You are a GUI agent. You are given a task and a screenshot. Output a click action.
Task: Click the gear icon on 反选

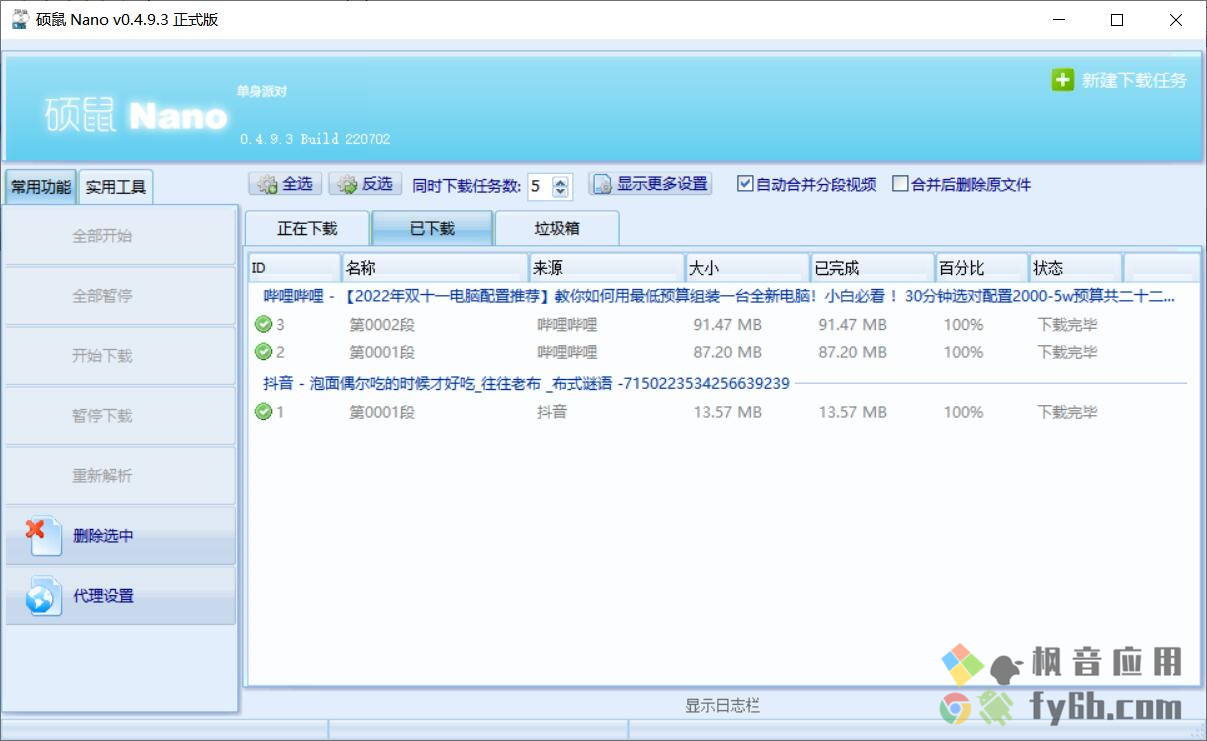[x=347, y=185]
